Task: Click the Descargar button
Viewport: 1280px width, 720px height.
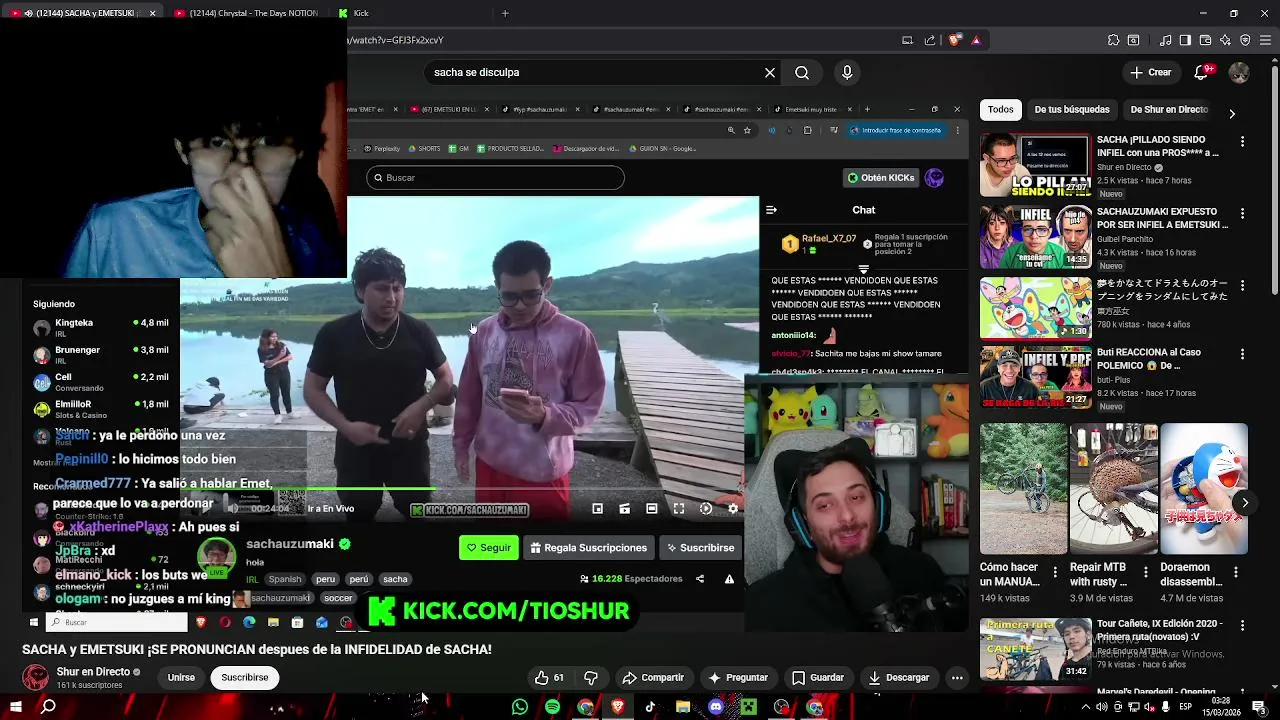Action: pos(898,678)
